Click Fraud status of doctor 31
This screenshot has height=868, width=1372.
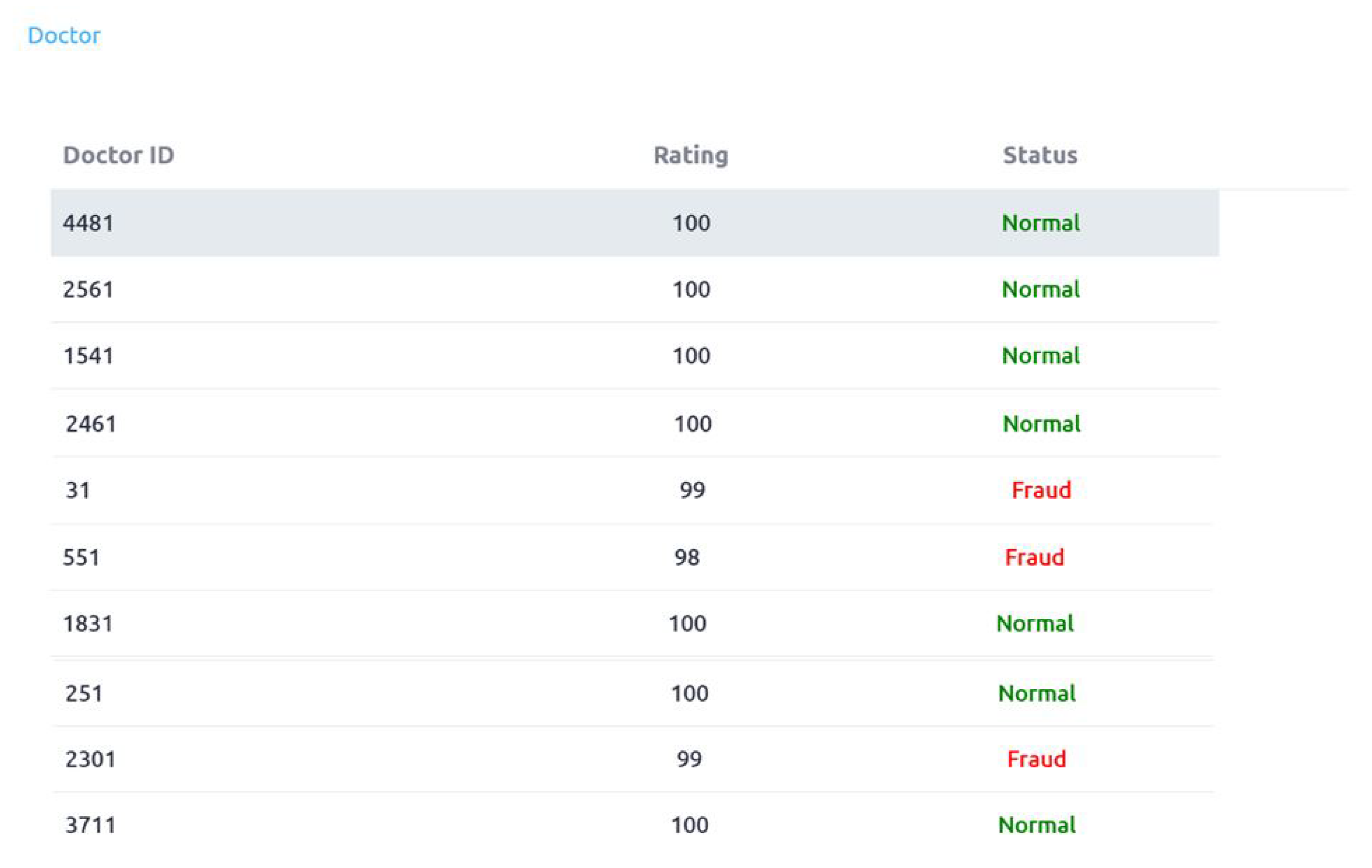[x=1041, y=491]
